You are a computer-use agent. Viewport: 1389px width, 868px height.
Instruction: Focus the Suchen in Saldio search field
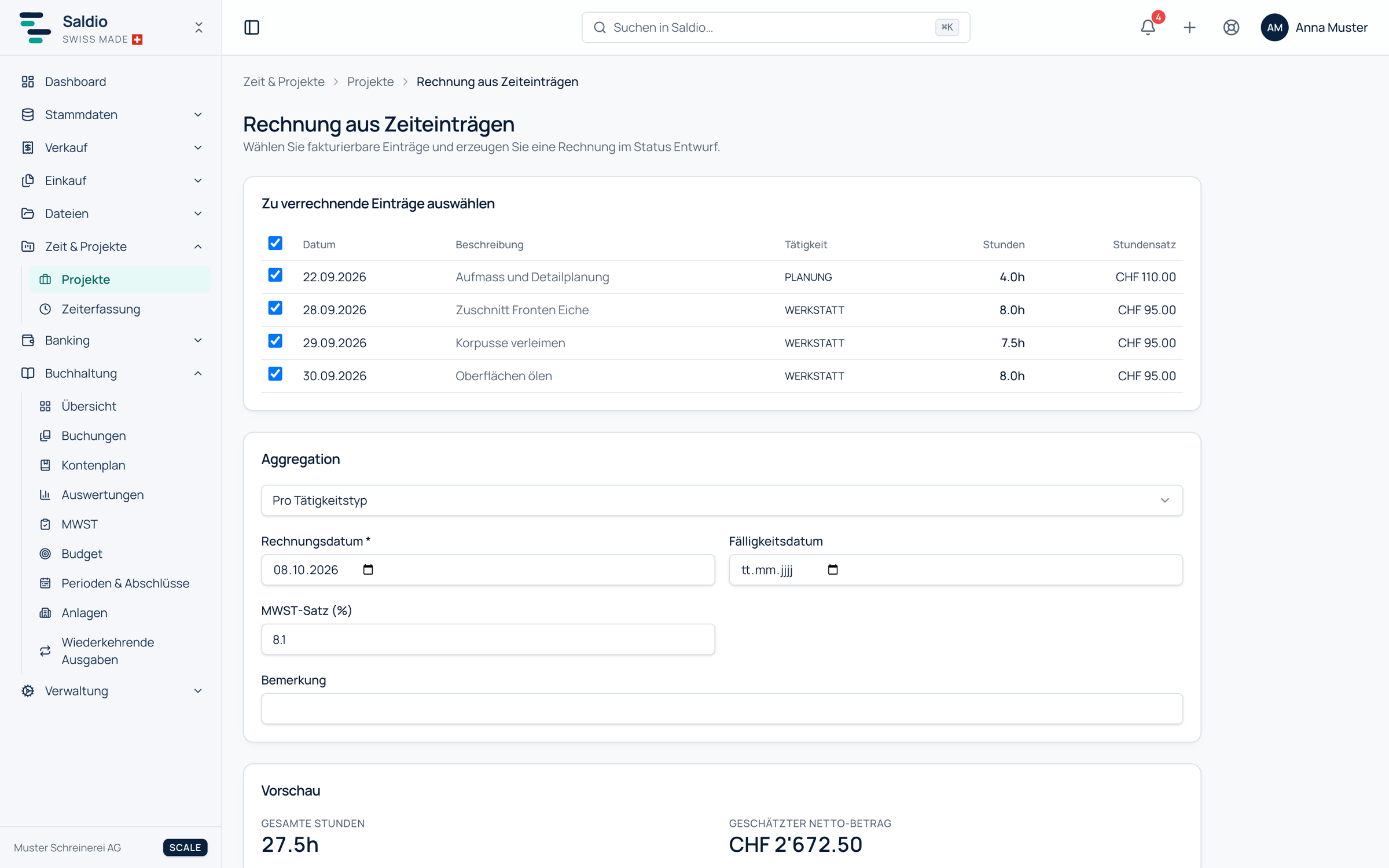[x=776, y=27]
